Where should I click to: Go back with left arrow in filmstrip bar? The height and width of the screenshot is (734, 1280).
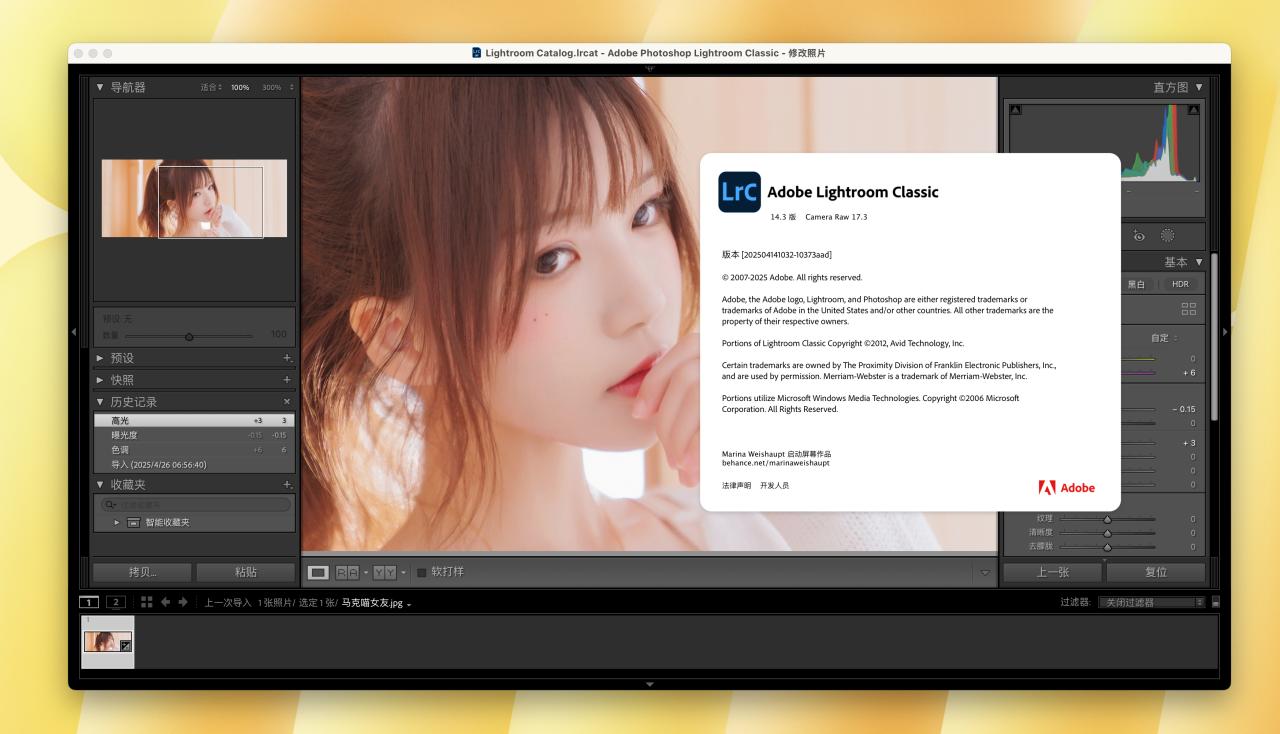[165, 602]
